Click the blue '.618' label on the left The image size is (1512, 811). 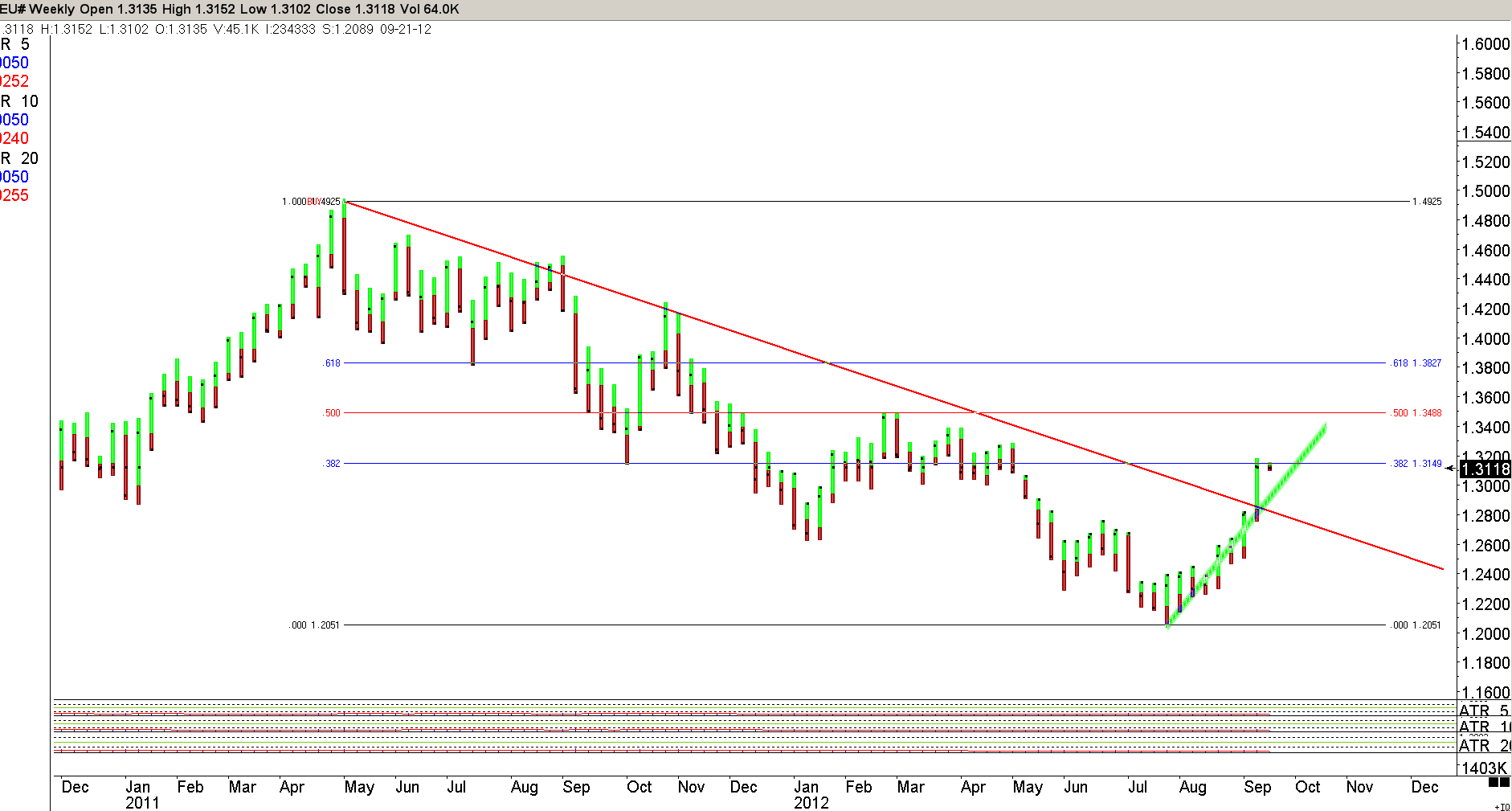pyautogui.click(x=332, y=363)
